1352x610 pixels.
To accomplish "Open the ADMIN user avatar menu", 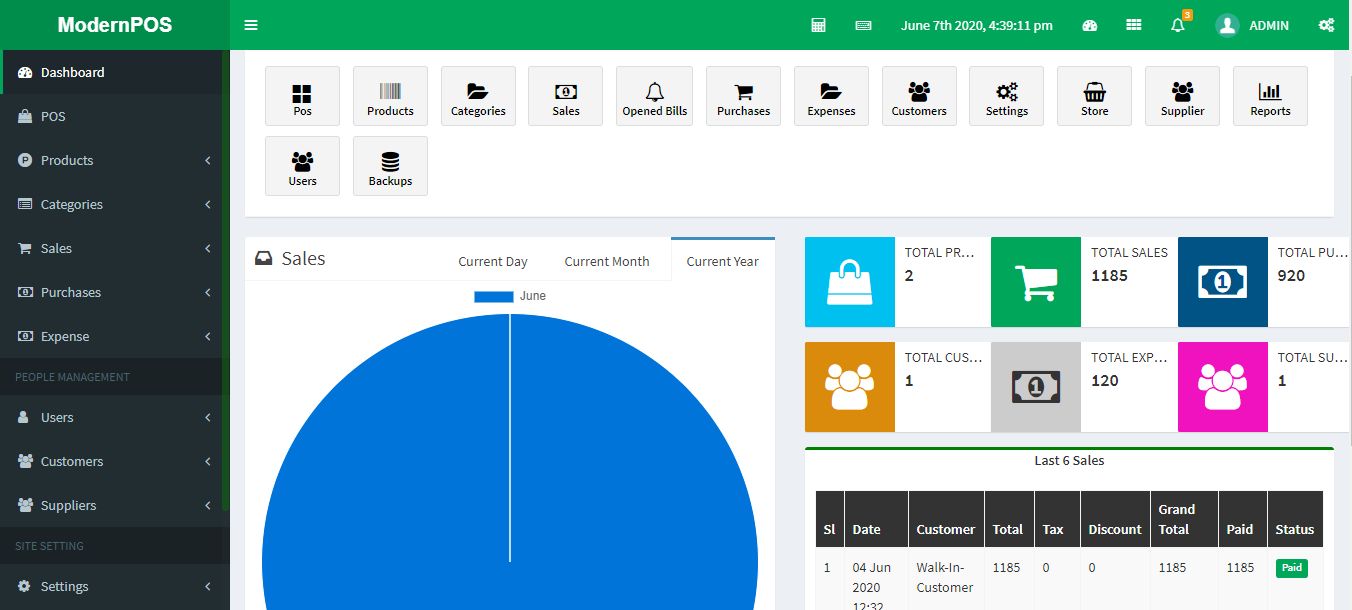I will tap(1227, 25).
